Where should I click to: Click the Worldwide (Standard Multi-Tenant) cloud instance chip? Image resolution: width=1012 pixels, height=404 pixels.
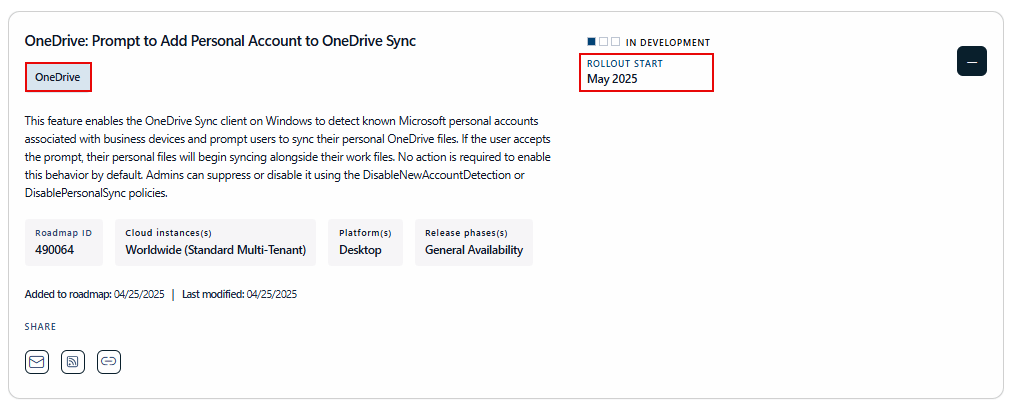coord(215,242)
